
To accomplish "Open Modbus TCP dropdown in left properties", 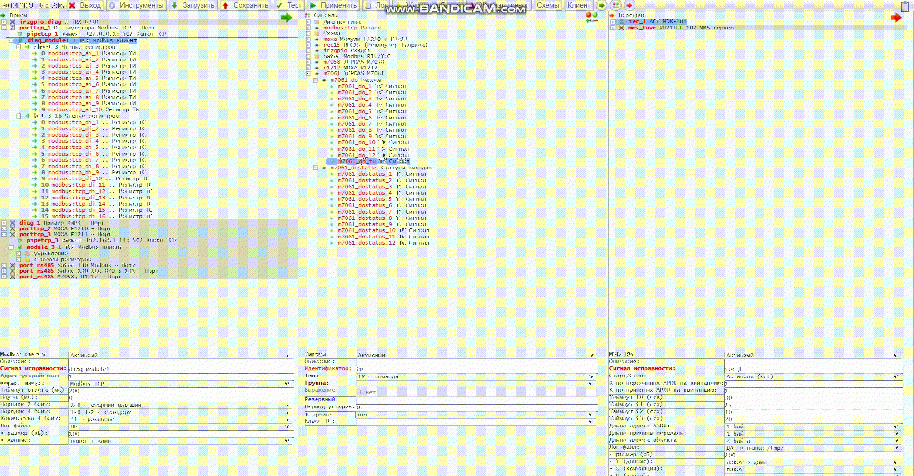I will pyautogui.click(x=181, y=383).
